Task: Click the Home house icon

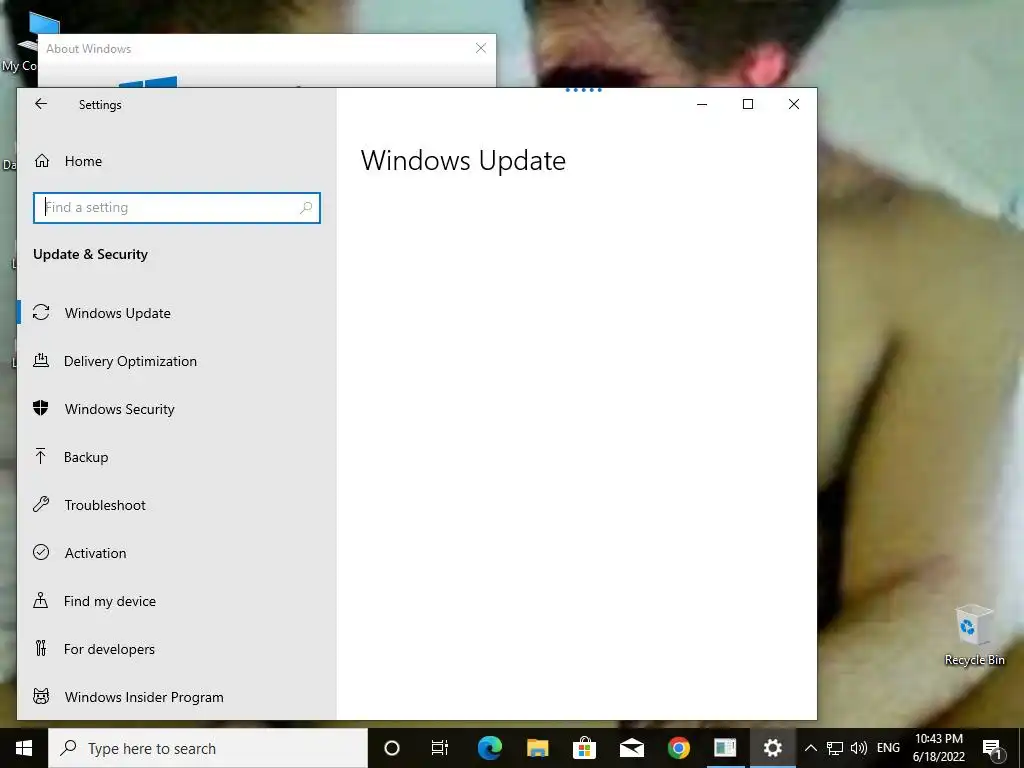Action: pyautogui.click(x=42, y=161)
